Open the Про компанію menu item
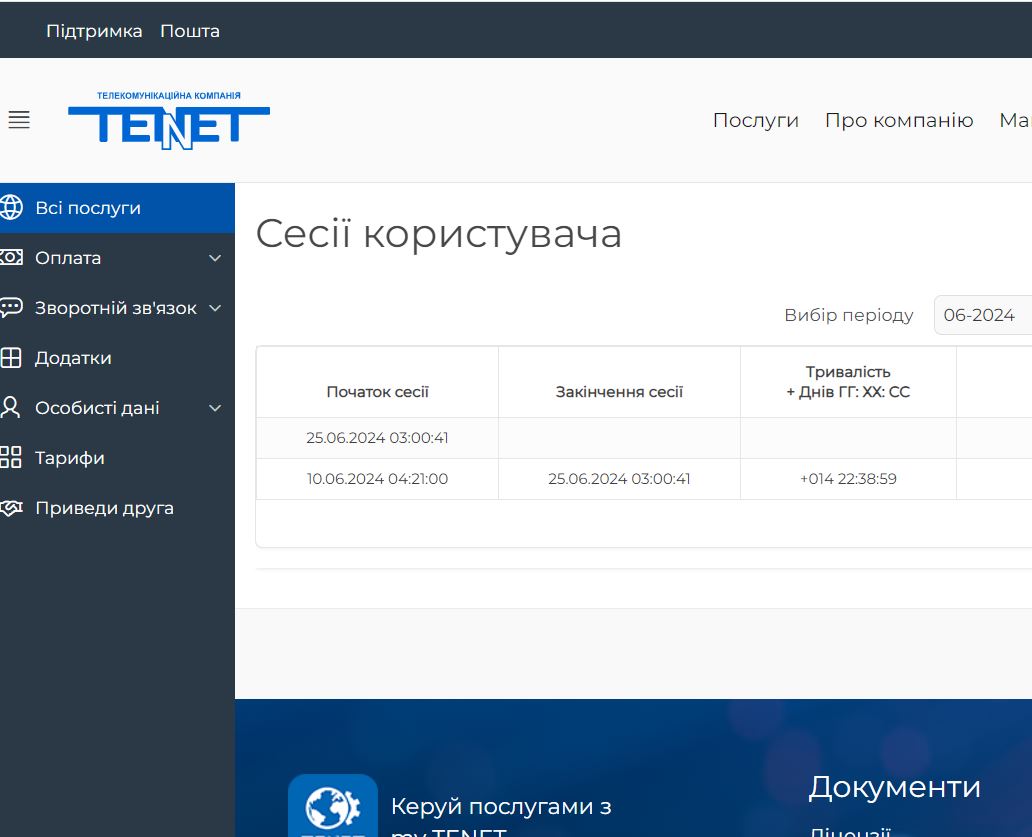The image size is (1032, 837). pos(898,121)
